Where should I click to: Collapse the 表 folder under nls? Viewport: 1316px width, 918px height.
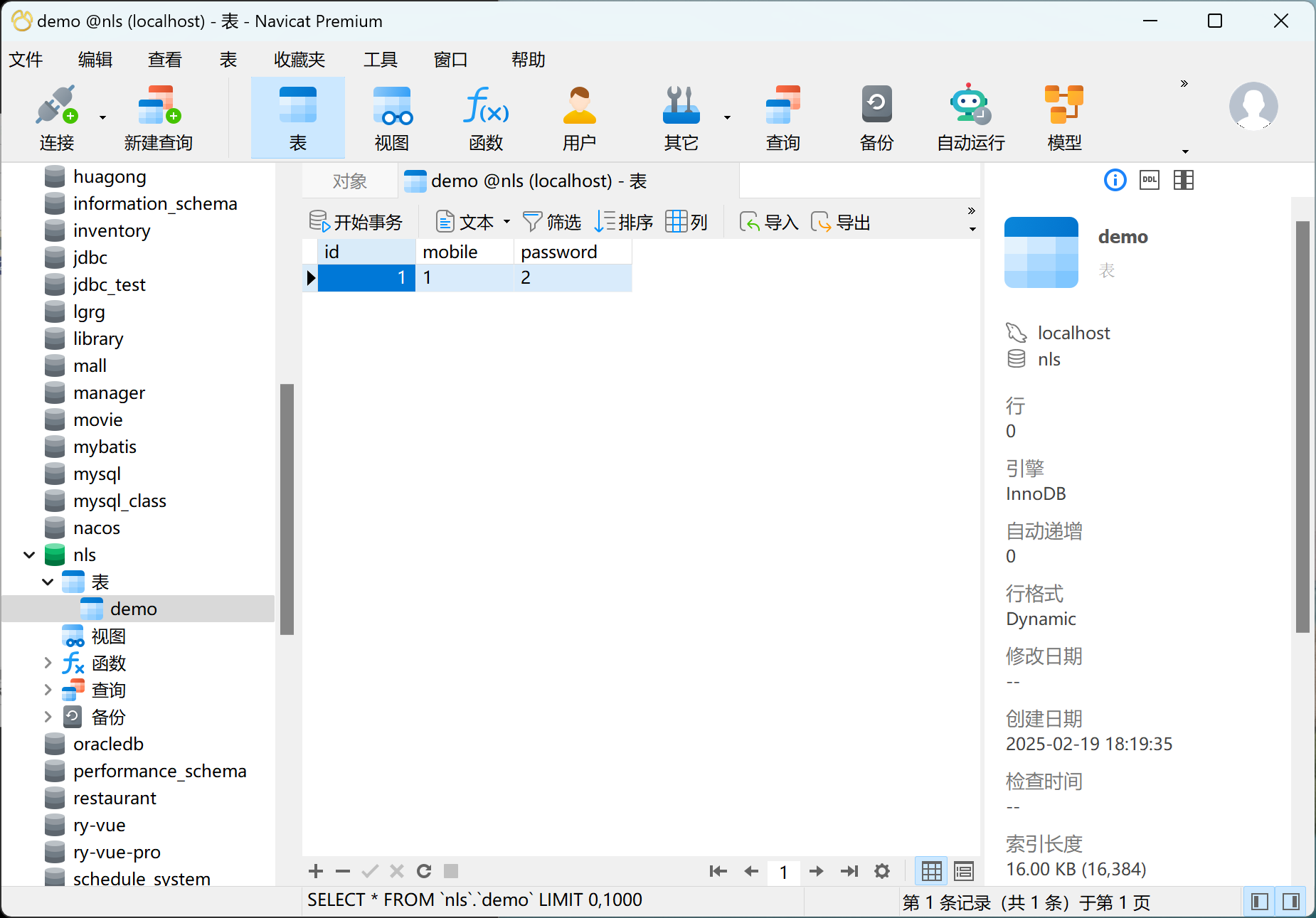[48, 582]
